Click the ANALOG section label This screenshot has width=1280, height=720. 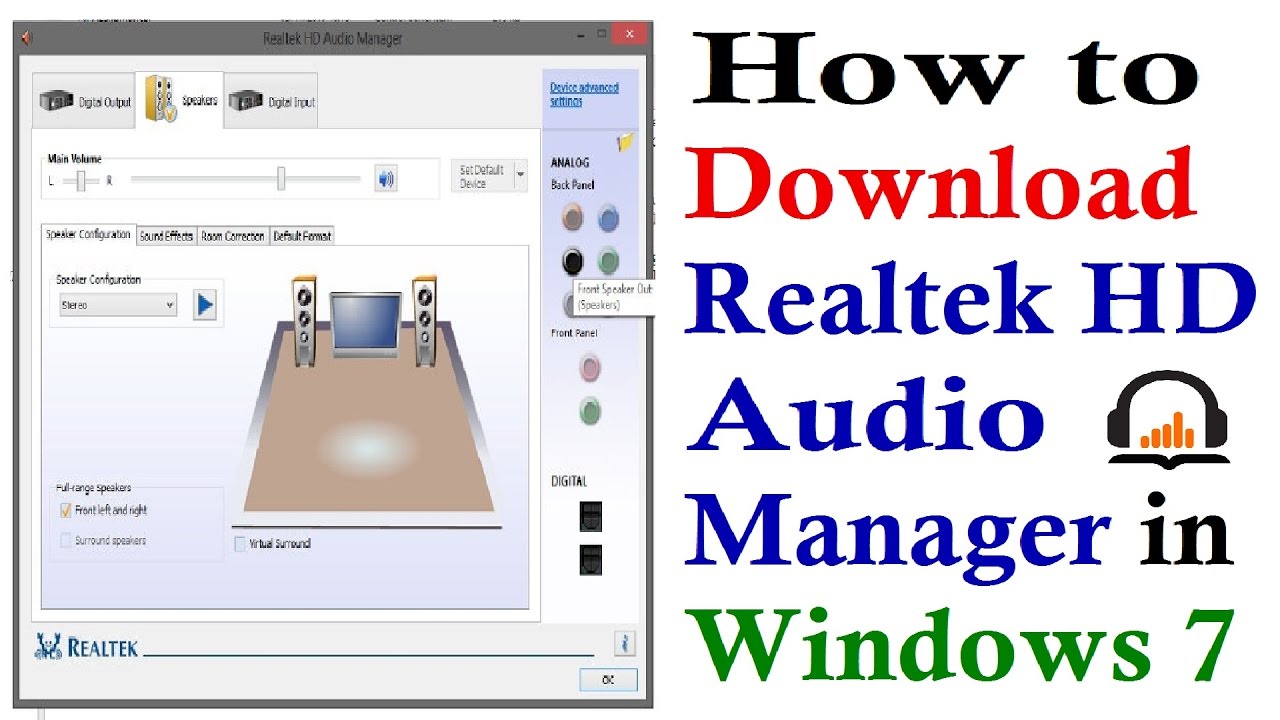(570, 162)
